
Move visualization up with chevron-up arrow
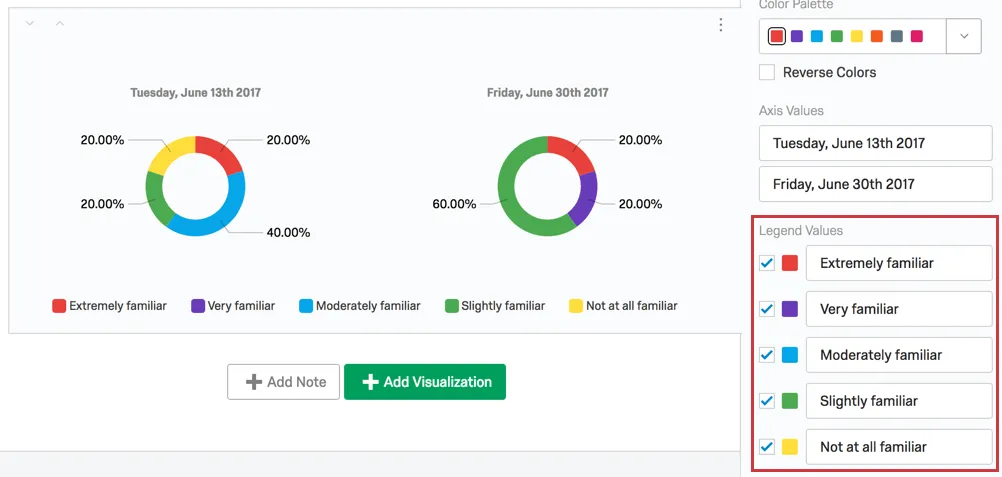tap(59, 24)
